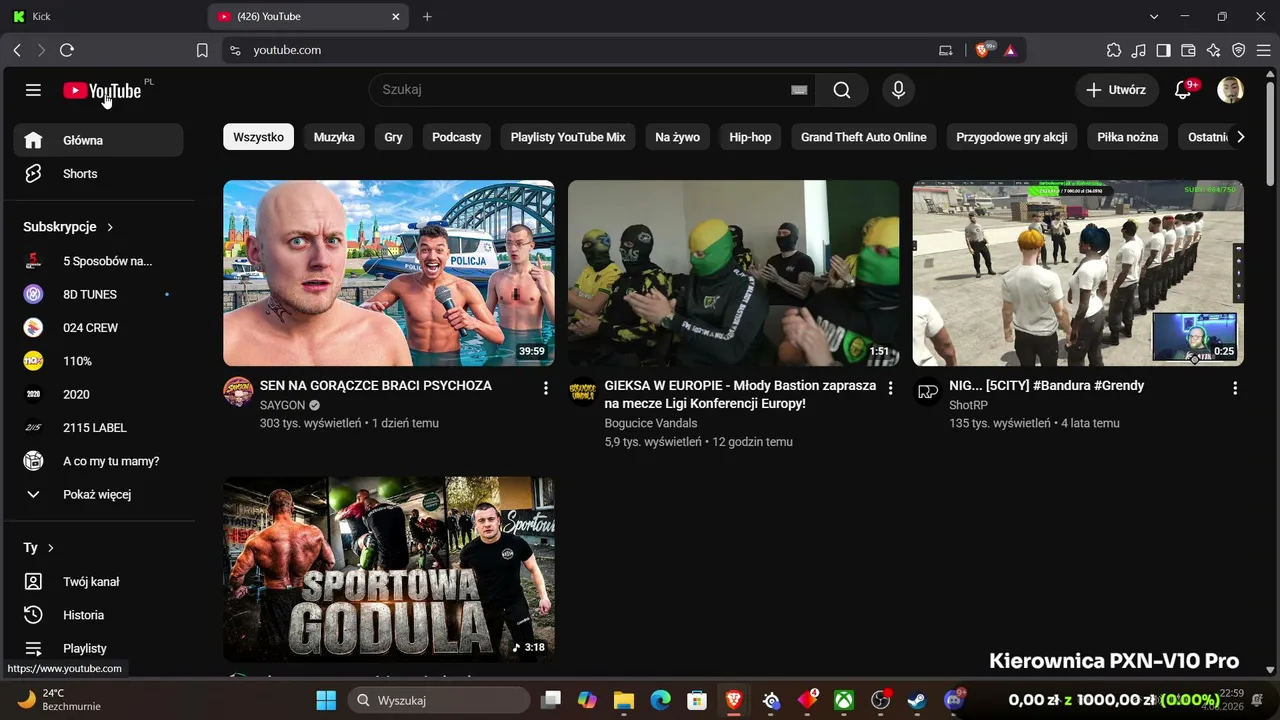This screenshot has height=720, width=1280.
Task: Go to Główna in the sidebar
Action: click(98, 140)
